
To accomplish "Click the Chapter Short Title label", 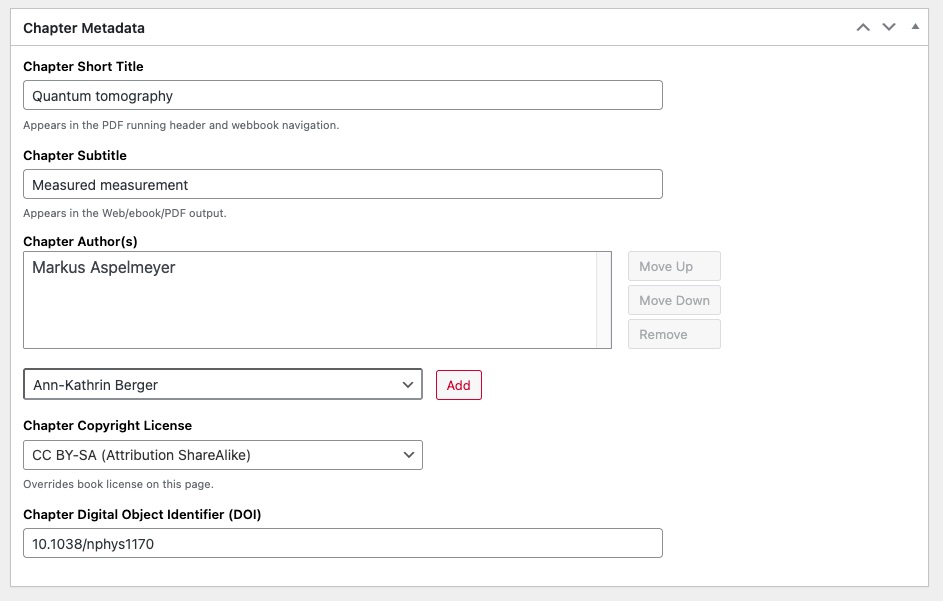I will pos(83,66).
